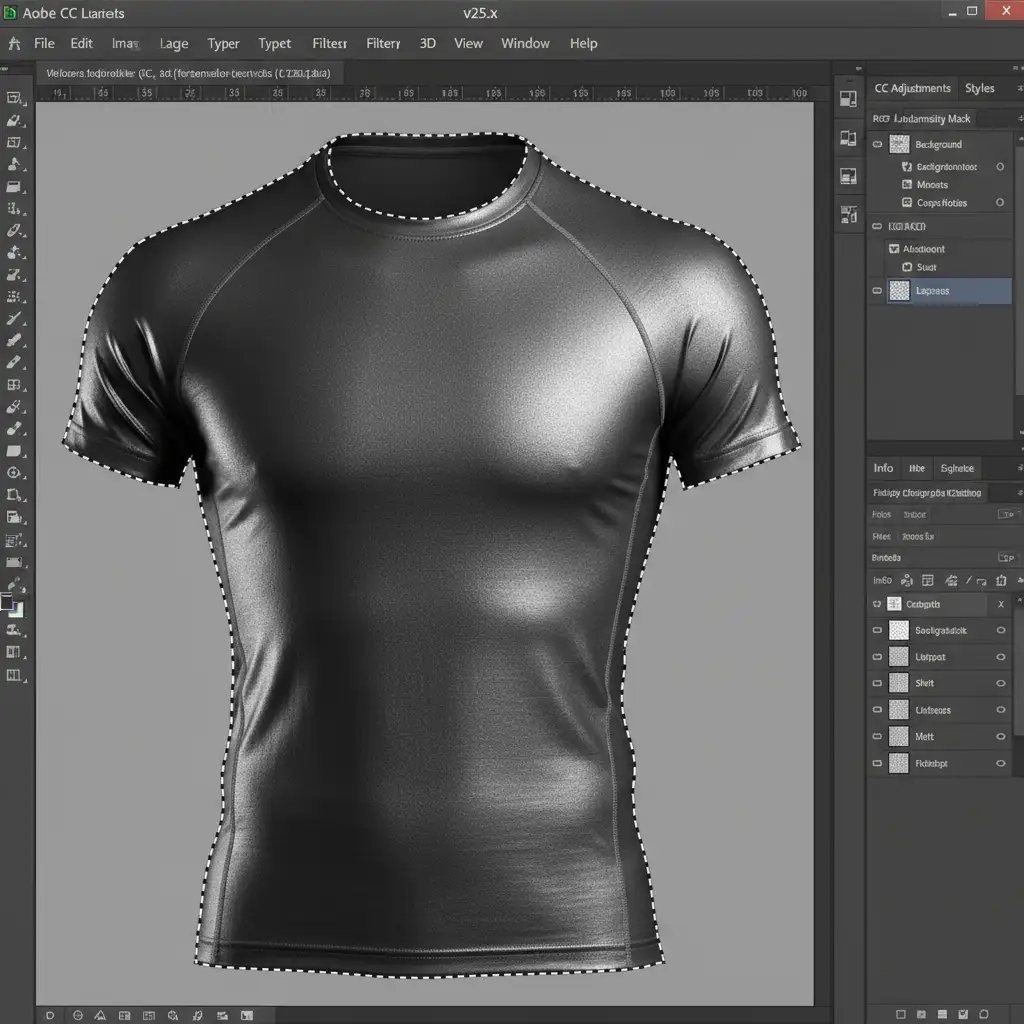Toggle the eye icon on the Lintpat layer
Image resolution: width=1024 pixels, height=1024 pixels.
(x=1001, y=657)
